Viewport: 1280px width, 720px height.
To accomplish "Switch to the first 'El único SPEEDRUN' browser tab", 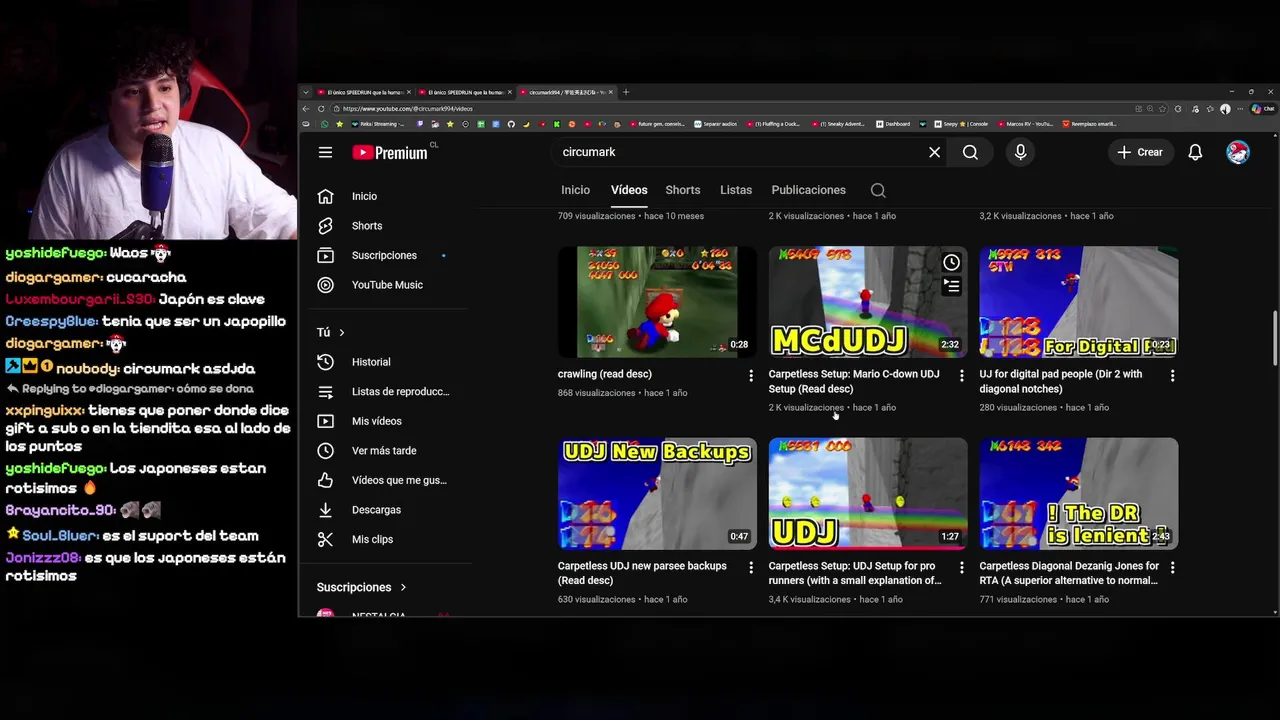I will (364, 92).
